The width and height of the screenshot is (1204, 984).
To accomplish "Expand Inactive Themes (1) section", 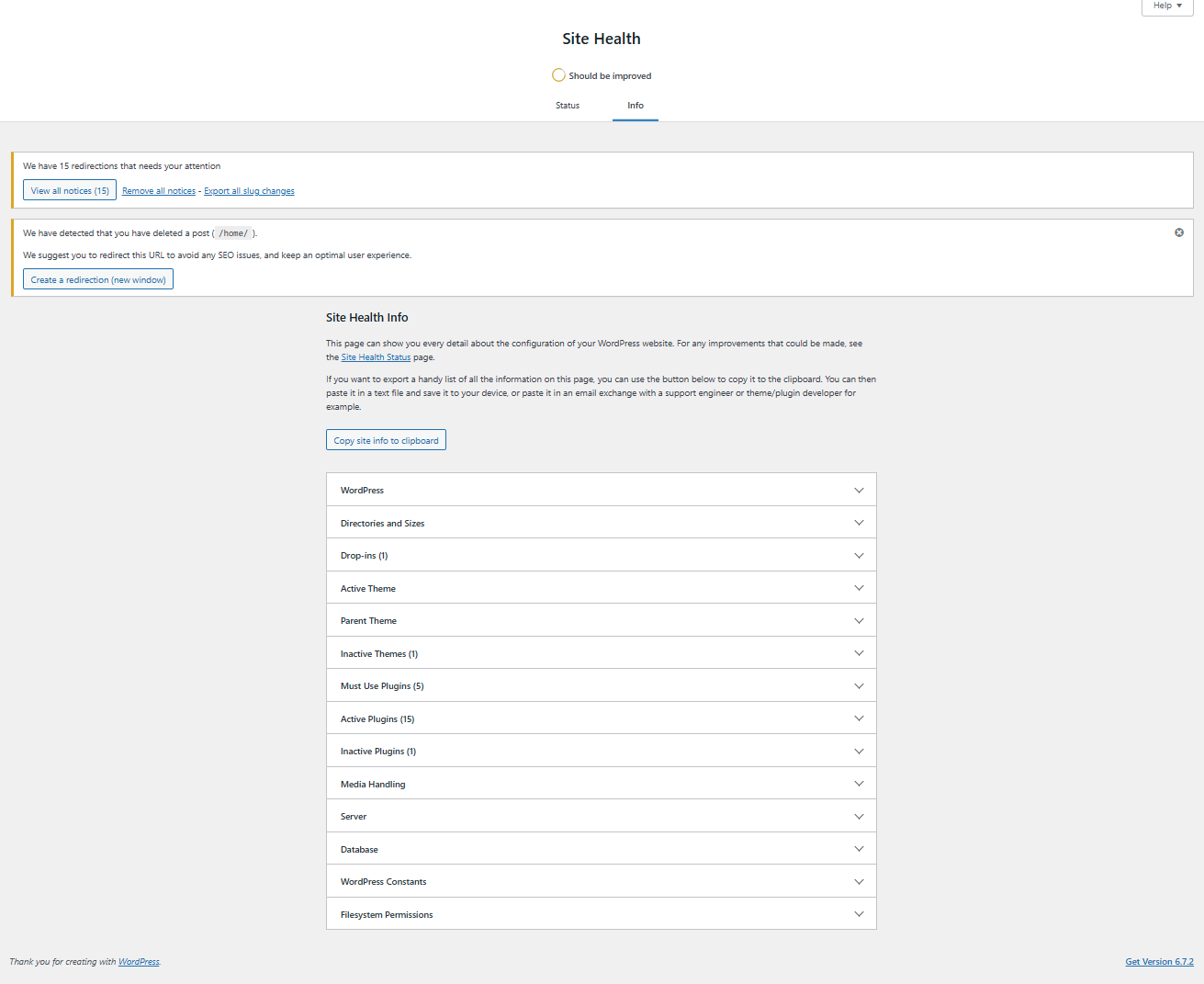I will [x=602, y=653].
